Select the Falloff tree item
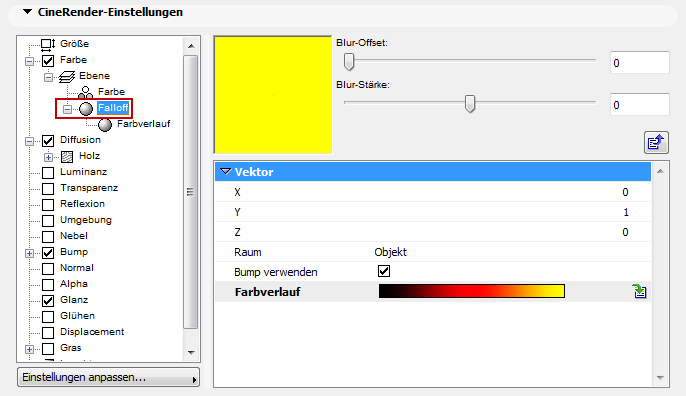 [x=113, y=108]
